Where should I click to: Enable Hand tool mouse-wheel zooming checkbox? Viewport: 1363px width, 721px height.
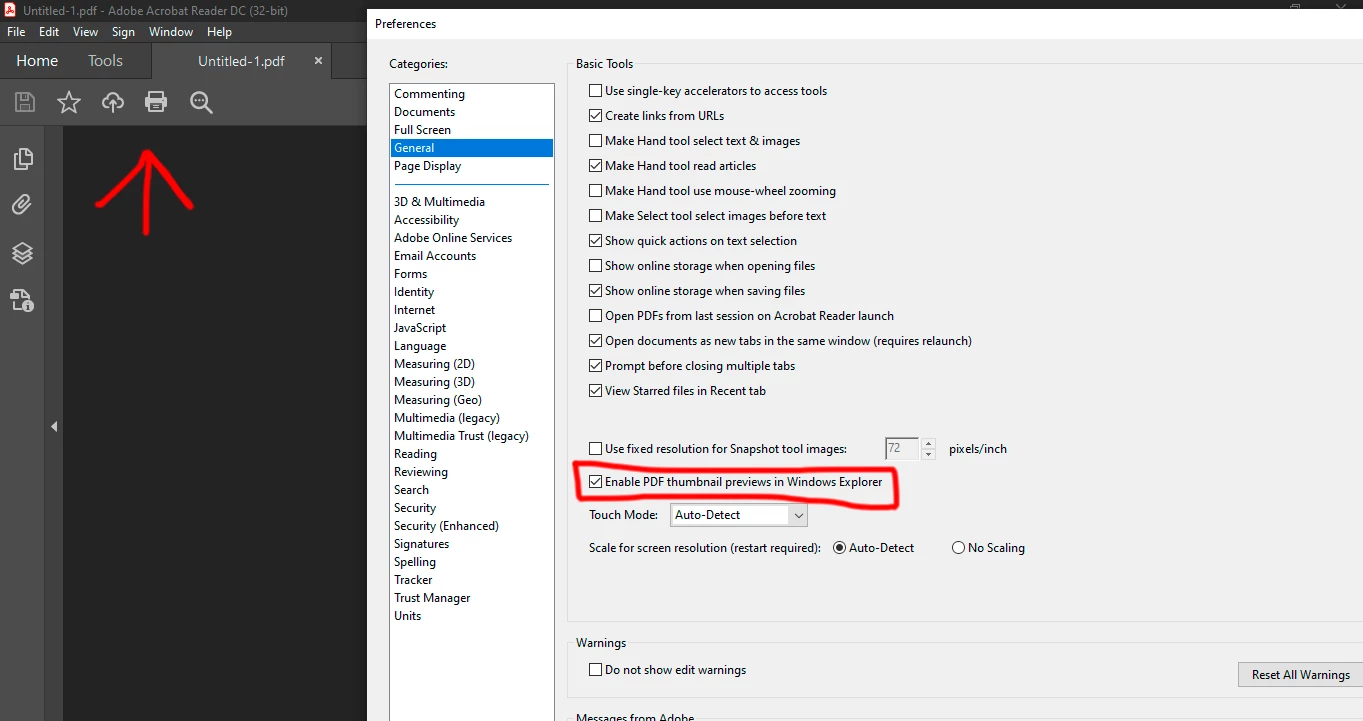tap(596, 191)
